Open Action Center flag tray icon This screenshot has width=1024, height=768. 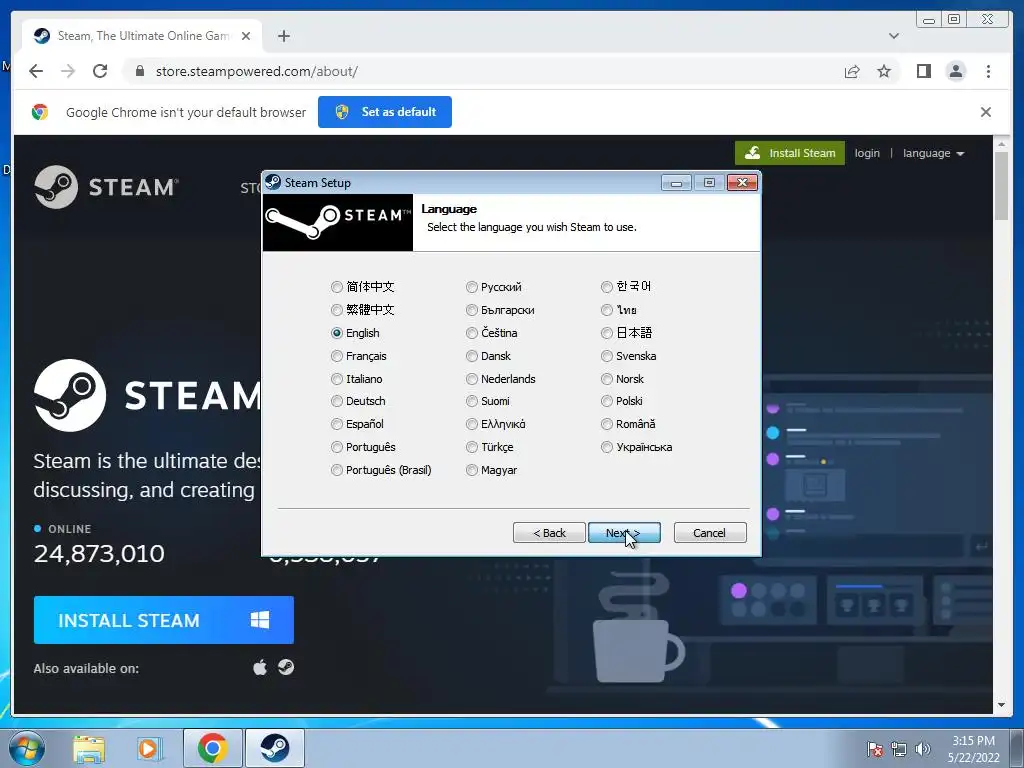tap(874, 749)
